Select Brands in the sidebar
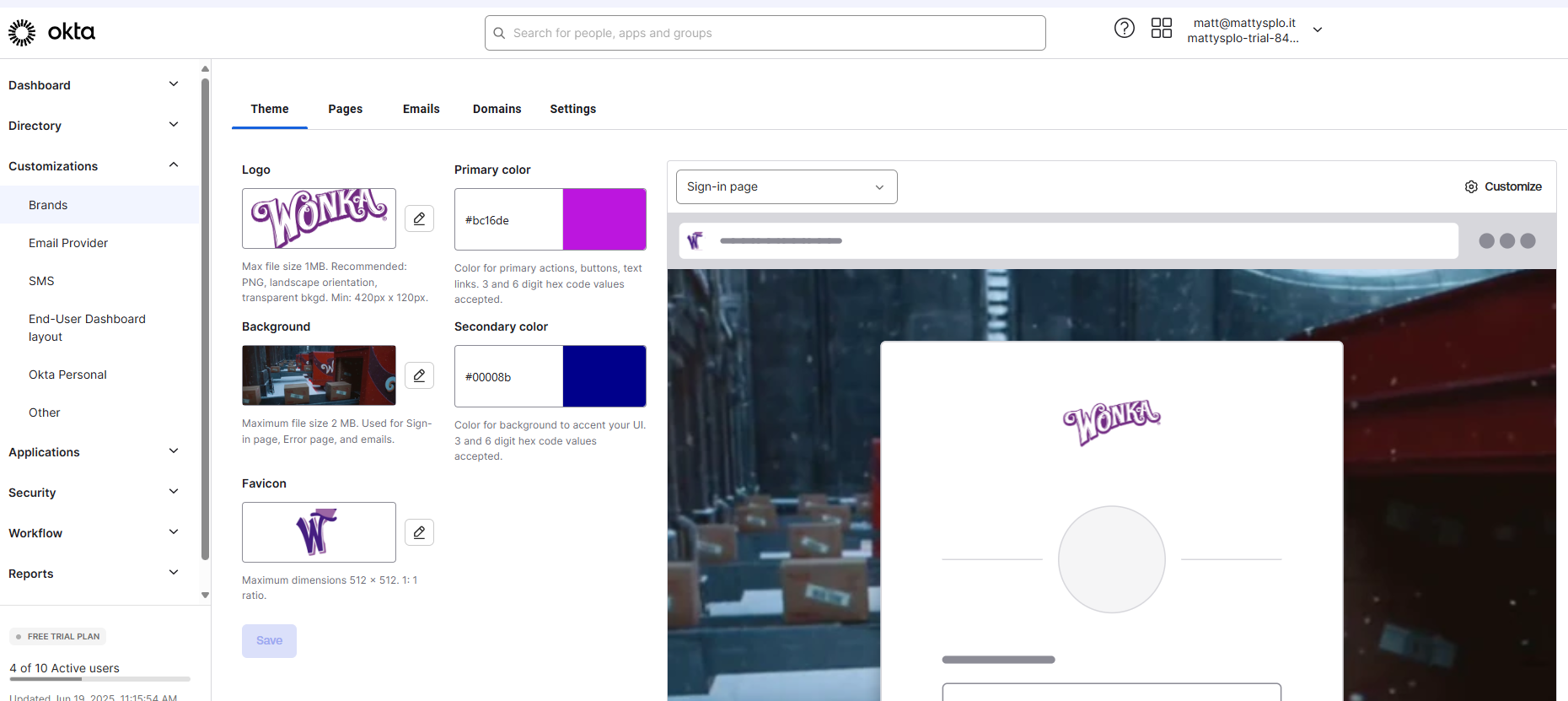 [99, 205]
